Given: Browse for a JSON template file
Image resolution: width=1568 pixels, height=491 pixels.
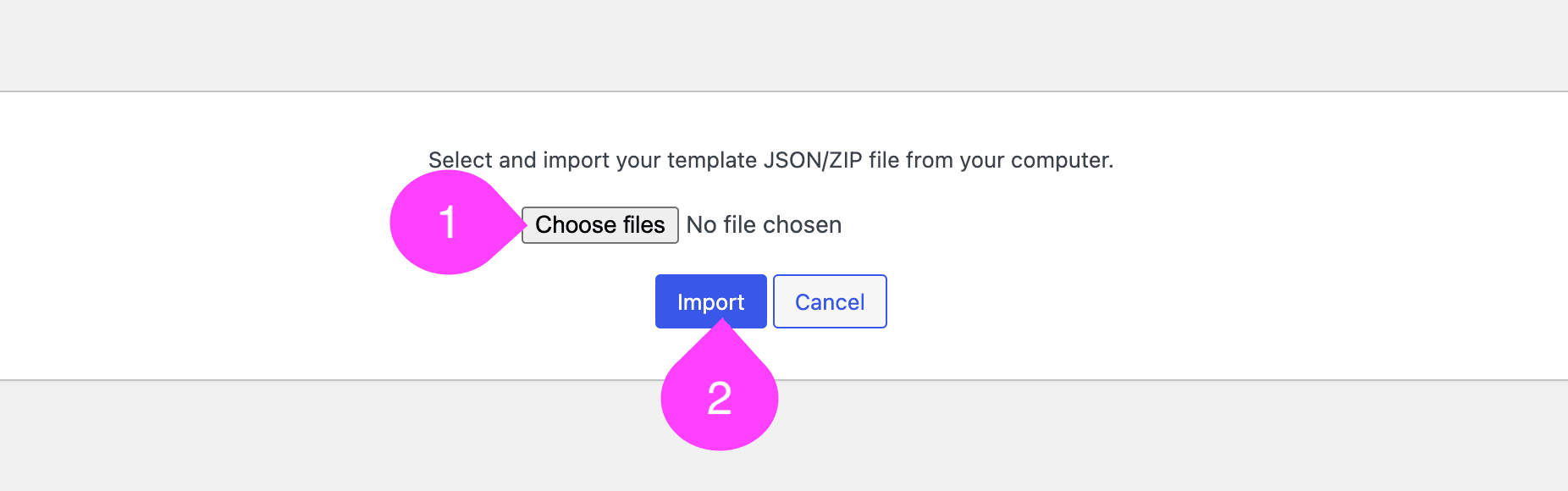Looking at the screenshot, I should 599,225.
